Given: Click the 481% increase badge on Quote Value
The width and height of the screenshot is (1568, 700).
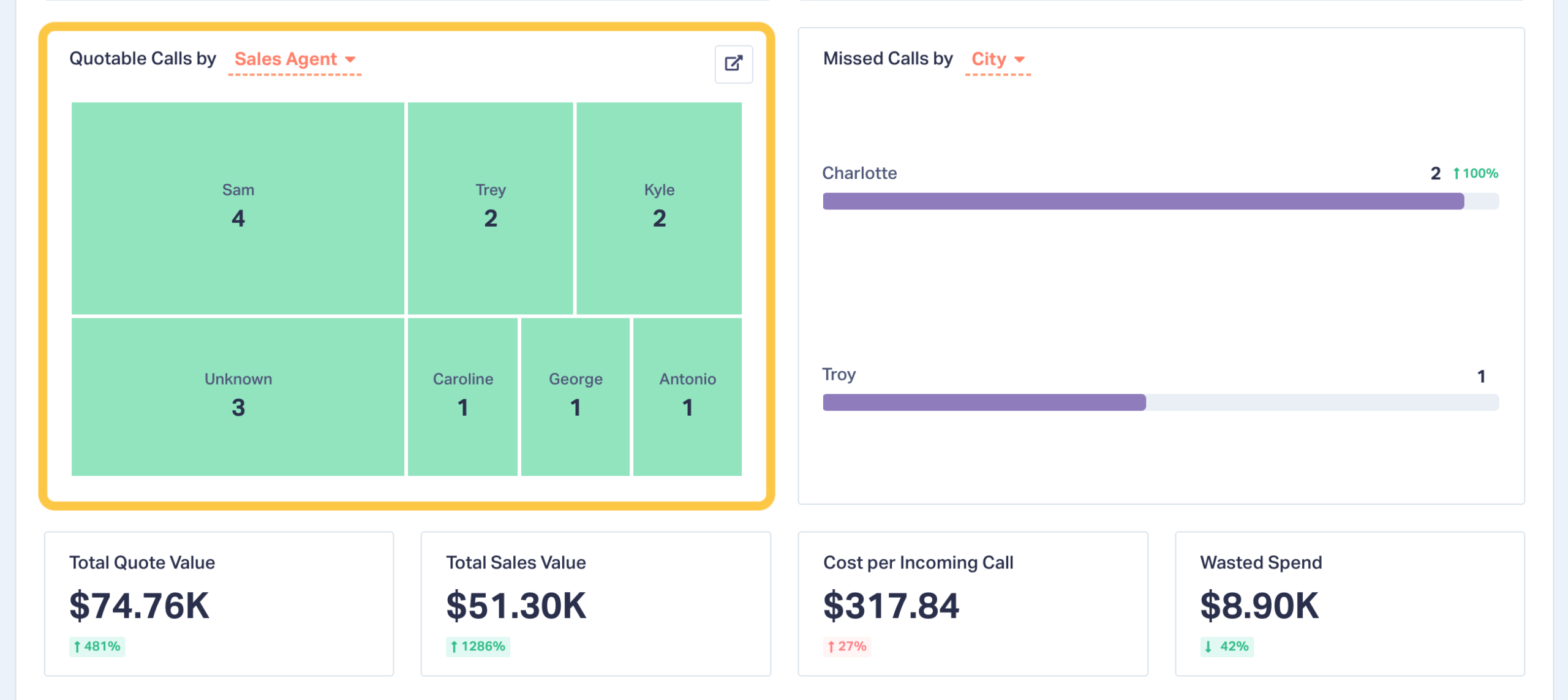Looking at the screenshot, I should pyautogui.click(x=97, y=646).
